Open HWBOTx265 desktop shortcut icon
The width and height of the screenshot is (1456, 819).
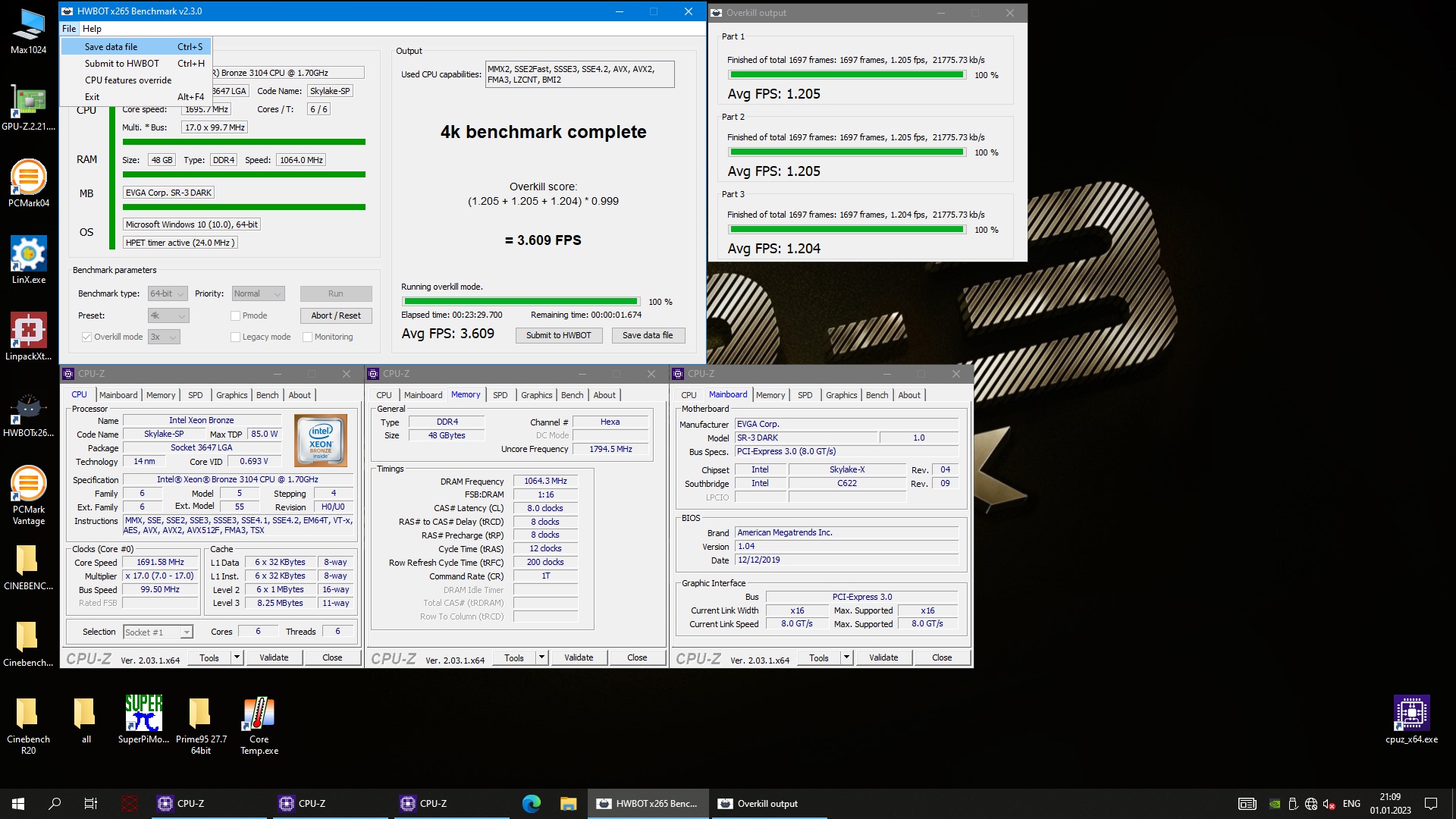pyautogui.click(x=28, y=414)
